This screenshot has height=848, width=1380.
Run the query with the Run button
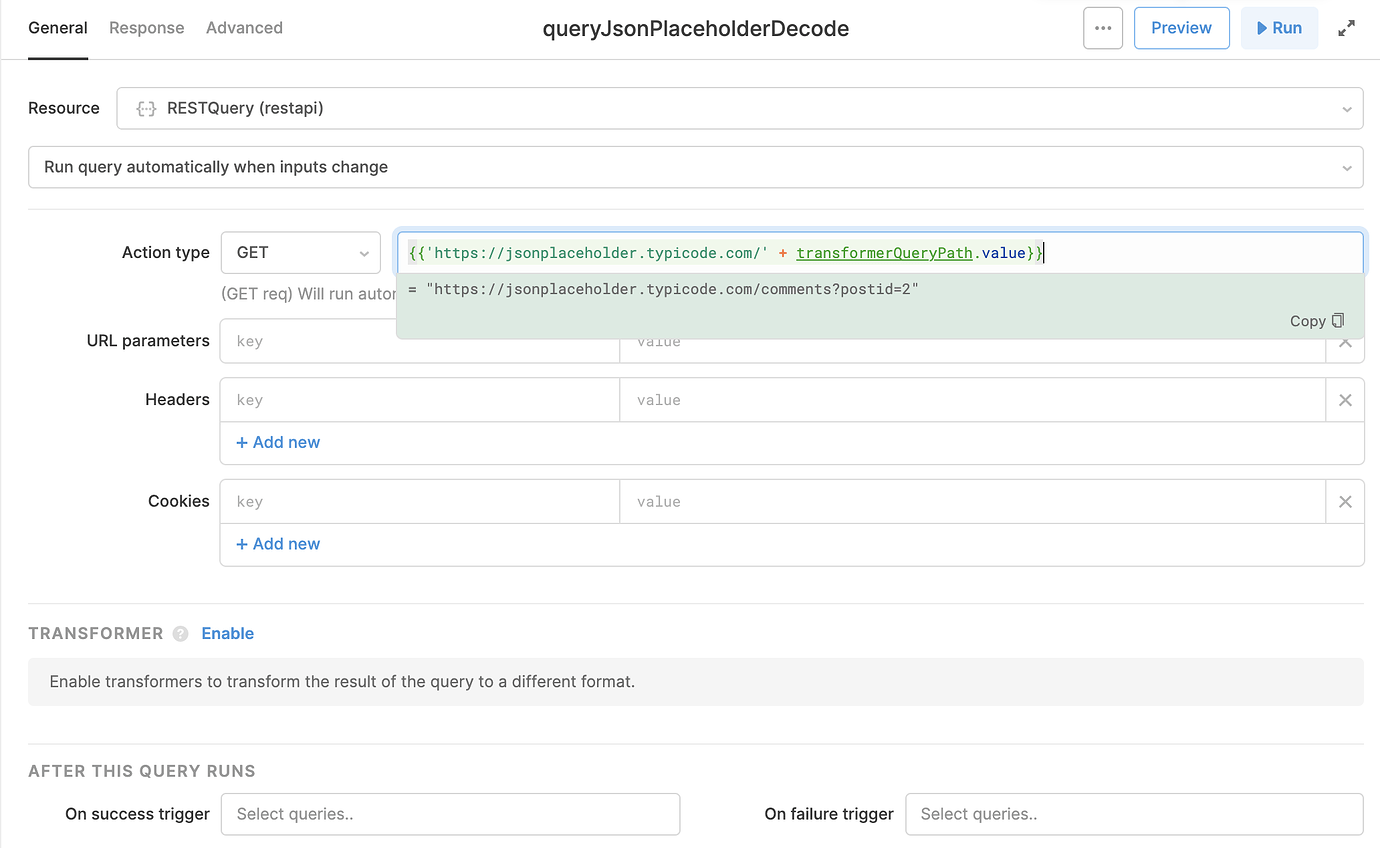(1279, 28)
